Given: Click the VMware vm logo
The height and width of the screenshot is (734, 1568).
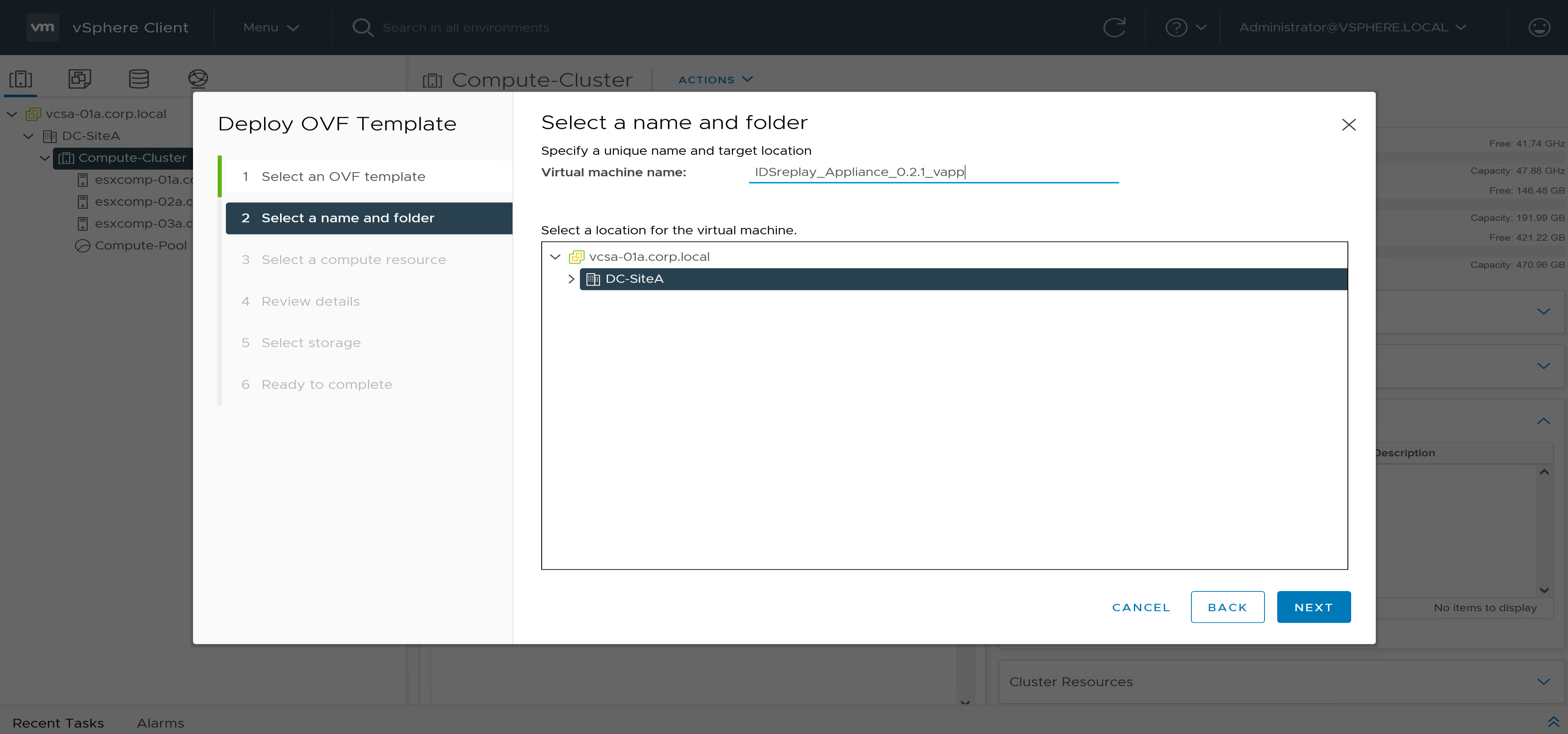Looking at the screenshot, I should tap(43, 28).
